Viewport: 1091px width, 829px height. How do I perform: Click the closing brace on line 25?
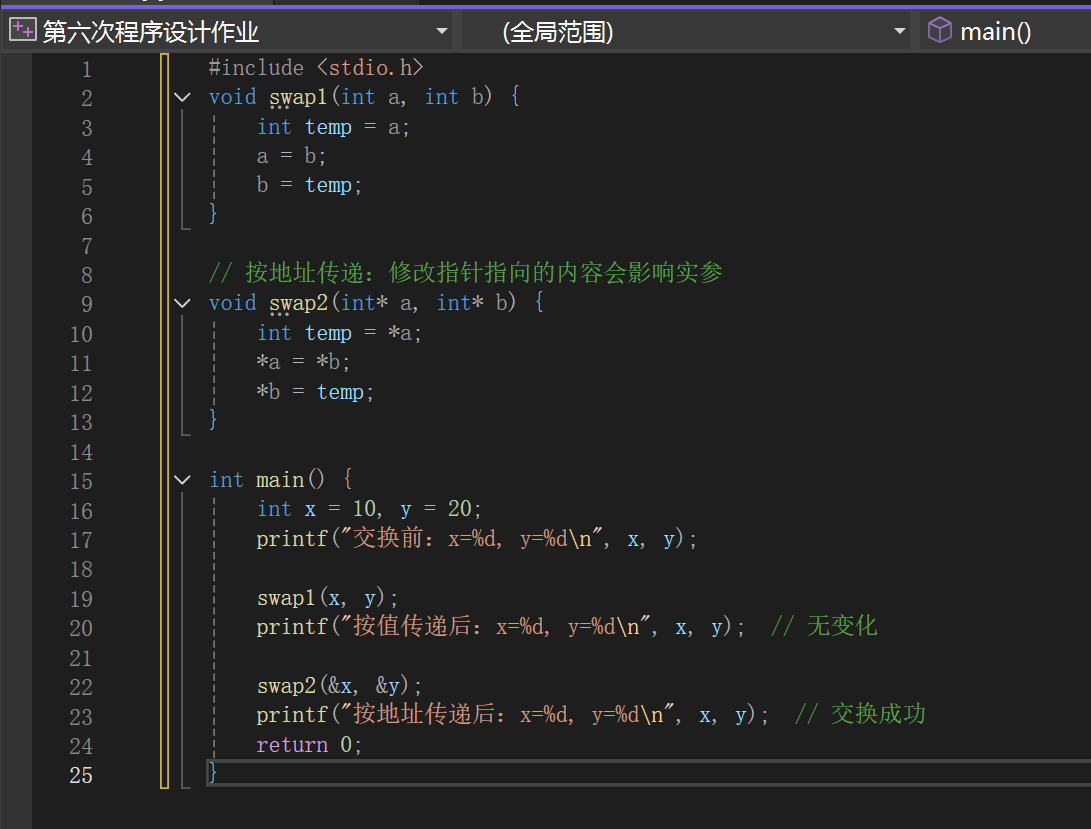tap(213, 773)
